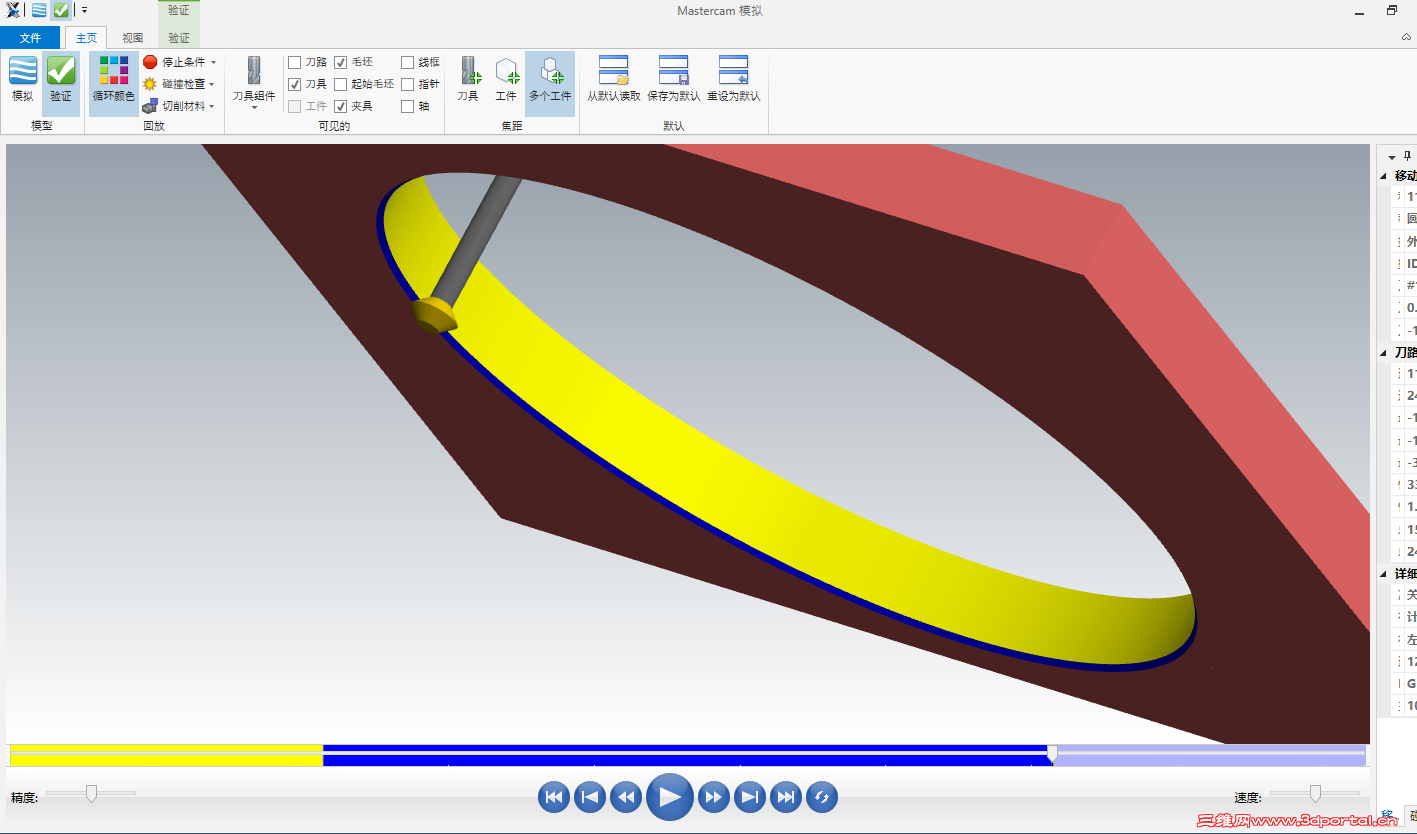Toggle loop playback button
Screen dimensions: 1417x834
(x=822, y=797)
